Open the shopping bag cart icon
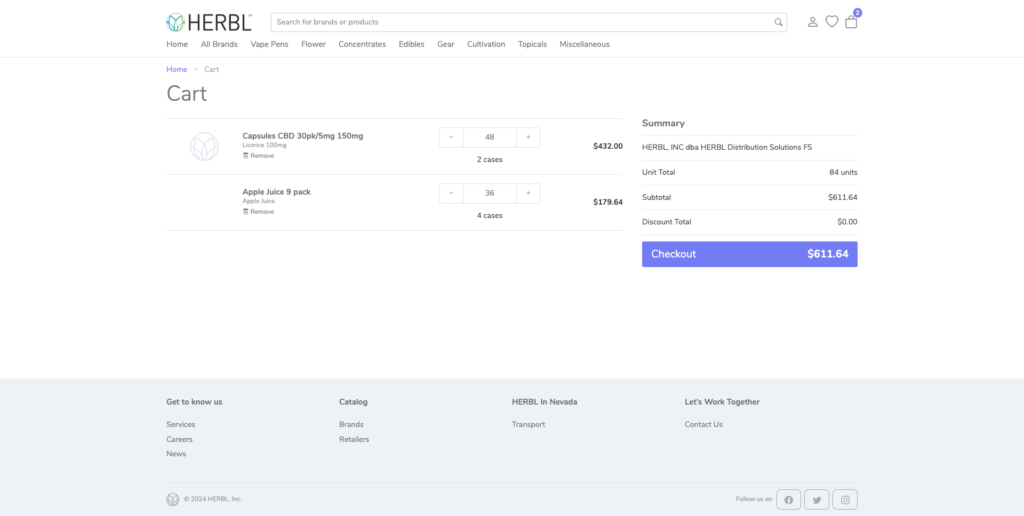 pyautogui.click(x=851, y=22)
